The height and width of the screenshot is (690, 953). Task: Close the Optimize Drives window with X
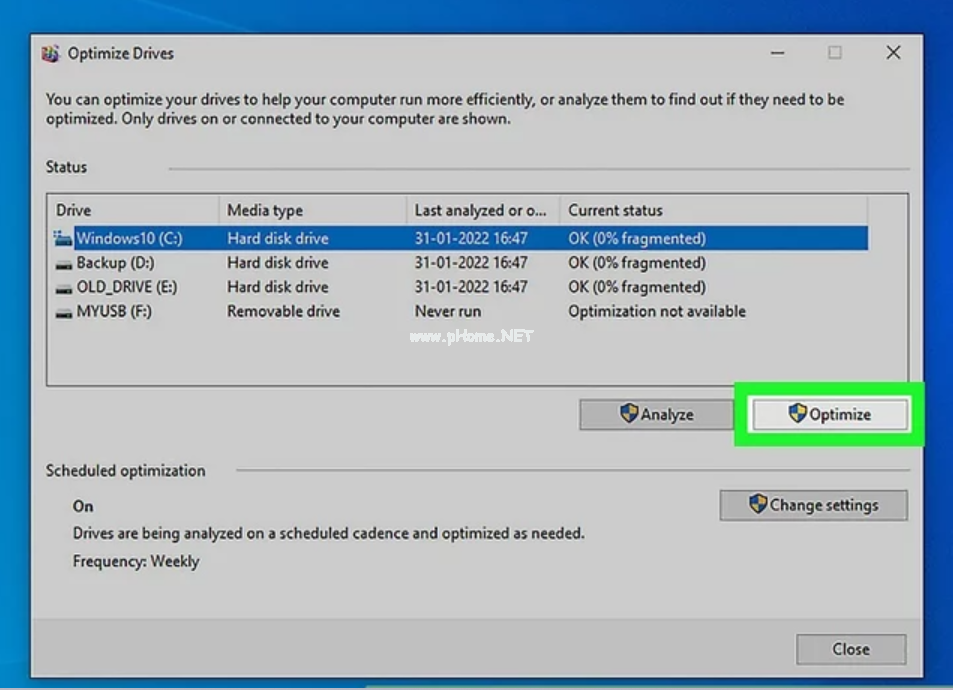pyautogui.click(x=893, y=53)
